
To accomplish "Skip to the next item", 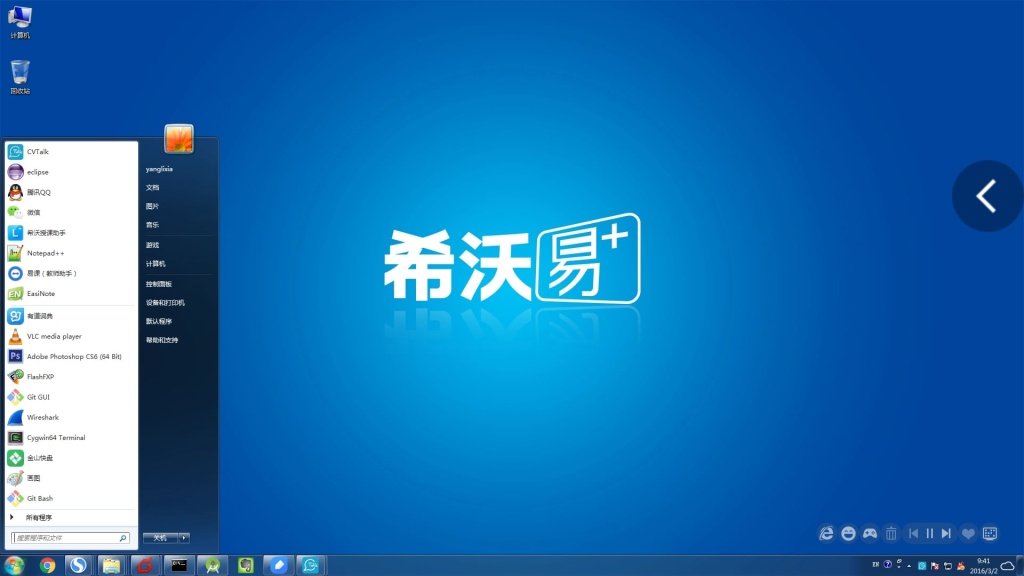I will tap(946, 534).
